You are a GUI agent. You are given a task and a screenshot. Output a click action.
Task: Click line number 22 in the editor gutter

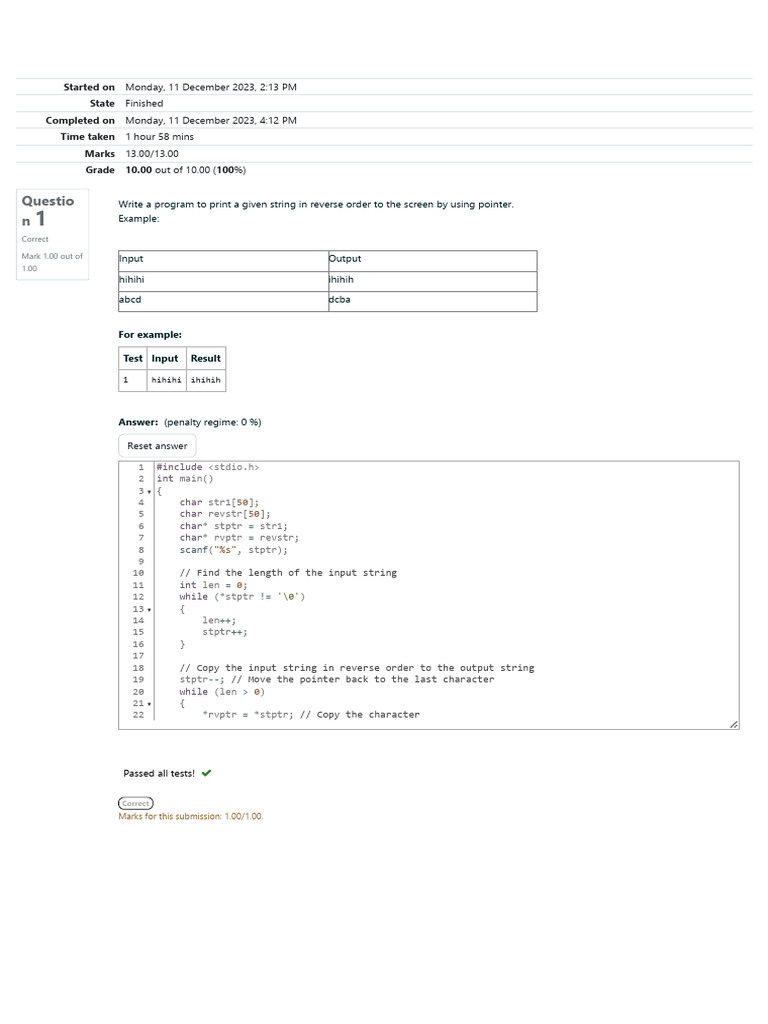(138, 715)
